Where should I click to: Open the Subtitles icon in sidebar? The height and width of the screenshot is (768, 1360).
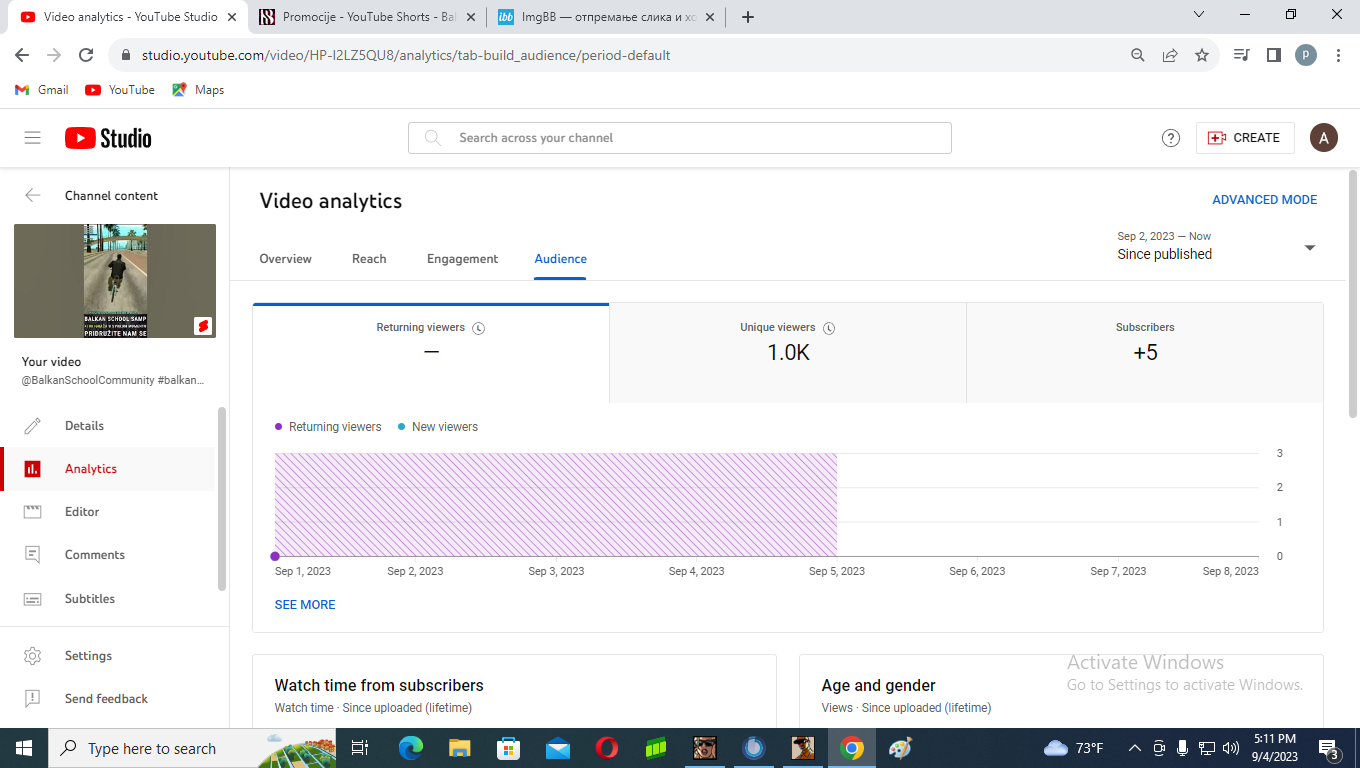pos(33,599)
